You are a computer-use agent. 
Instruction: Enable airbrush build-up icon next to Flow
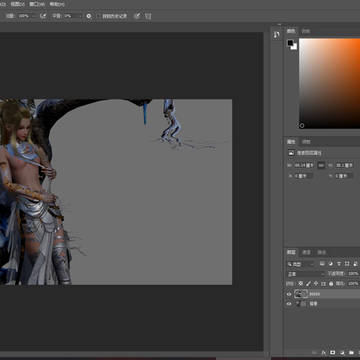[43, 16]
